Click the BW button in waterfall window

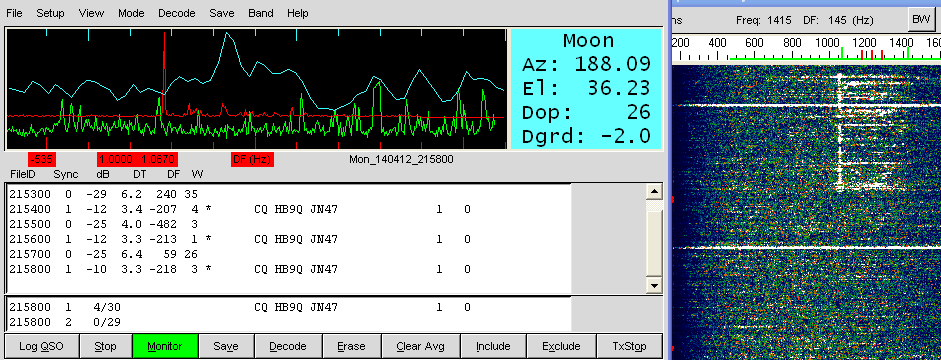click(x=921, y=19)
